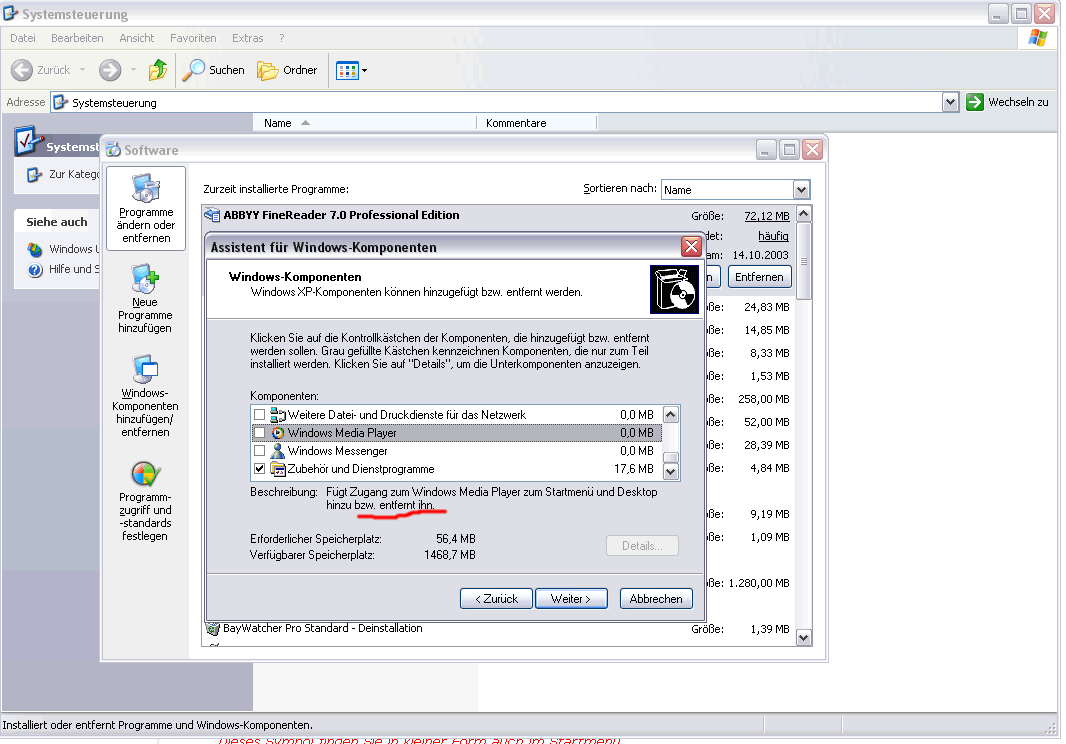The width and height of the screenshot is (1066, 744).
Task: Click the Adresse input field
Action: coord(496,102)
